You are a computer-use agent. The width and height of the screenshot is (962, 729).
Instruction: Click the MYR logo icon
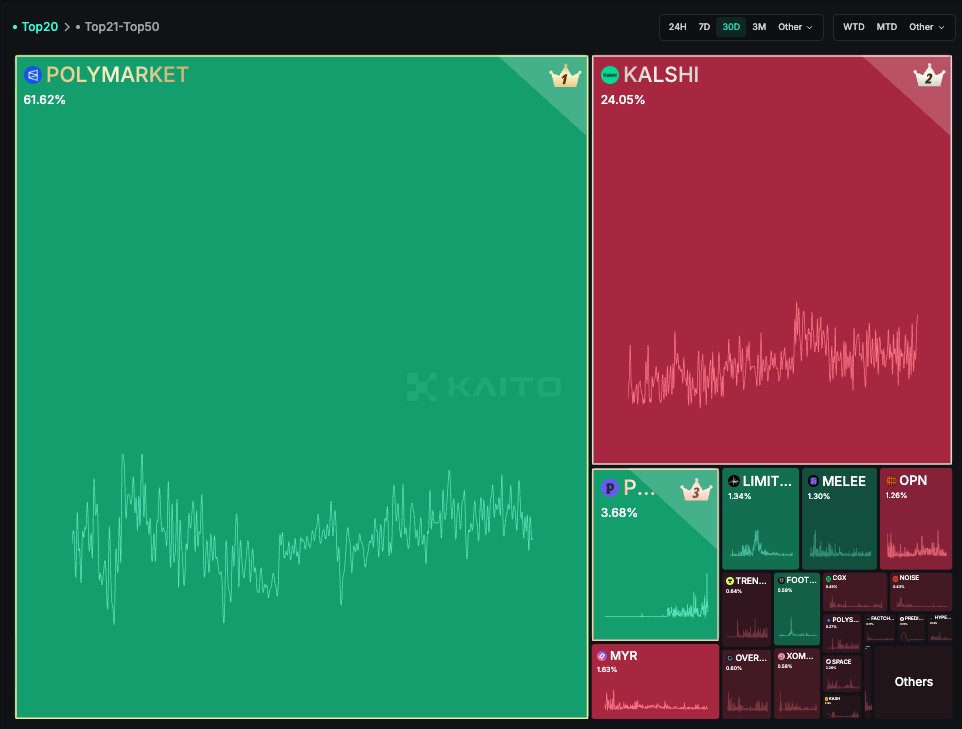(x=602, y=656)
